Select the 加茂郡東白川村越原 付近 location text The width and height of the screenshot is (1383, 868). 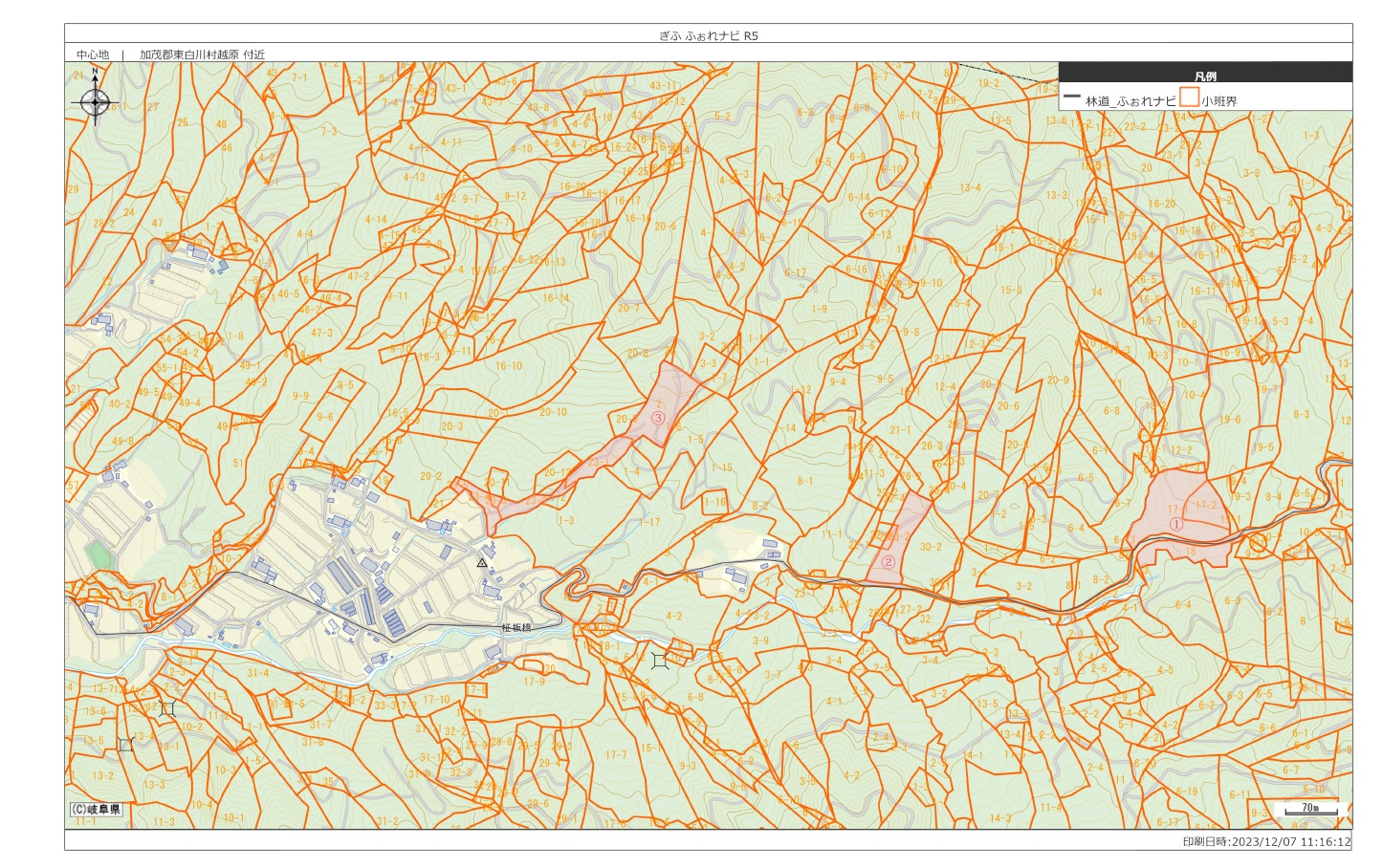202,54
